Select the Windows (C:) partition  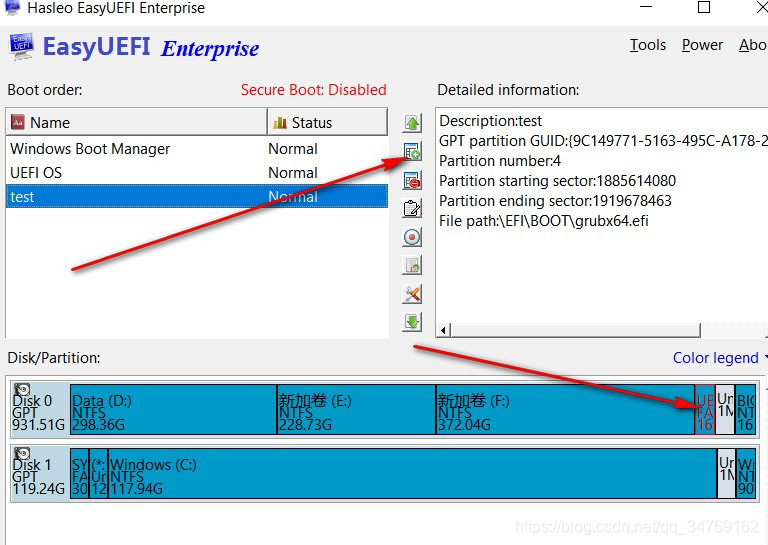pyautogui.click(x=412, y=474)
